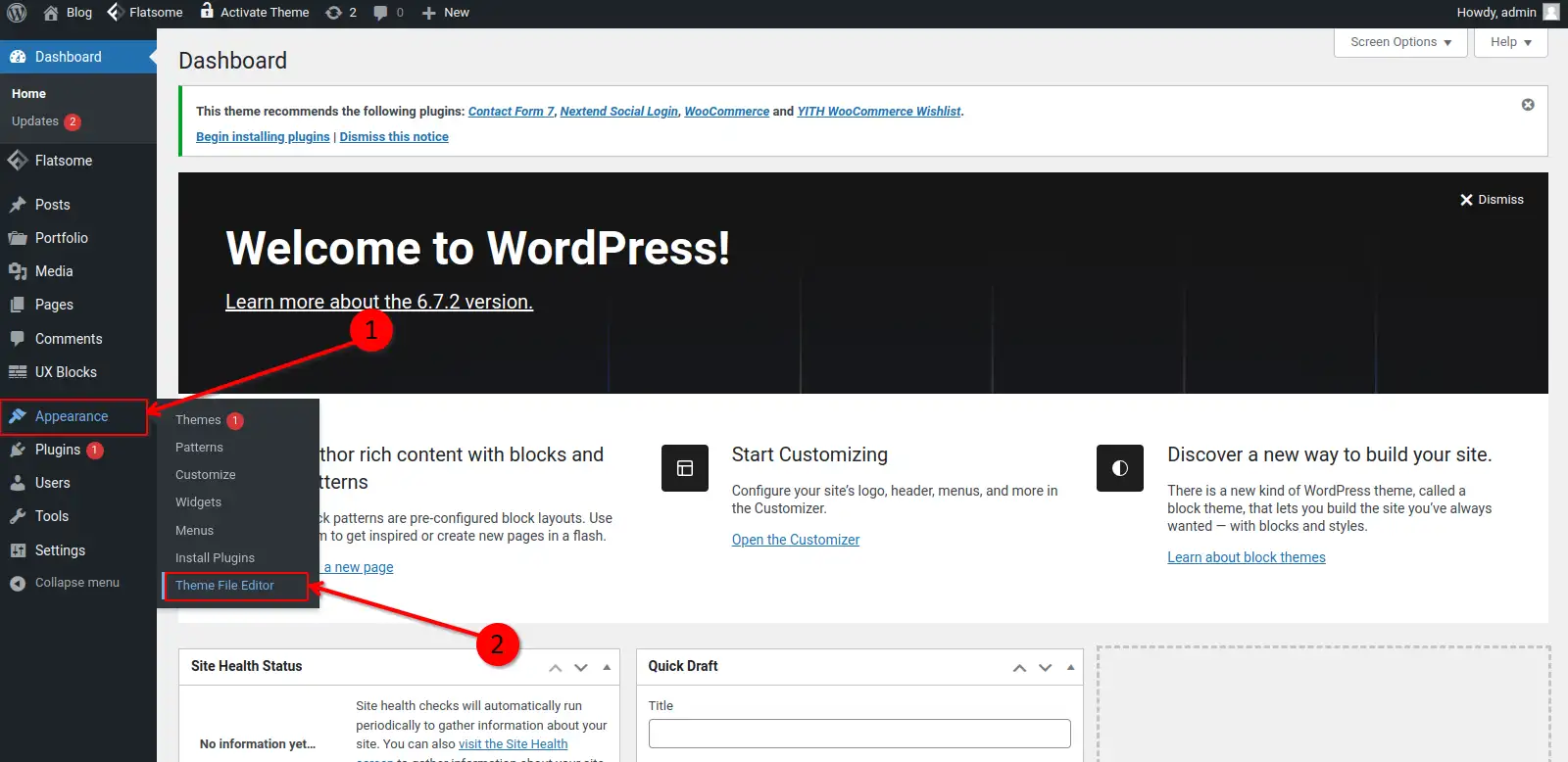Dismiss the Welcome to WordPress panel
The image size is (1568, 762).
coord(1492,200)
